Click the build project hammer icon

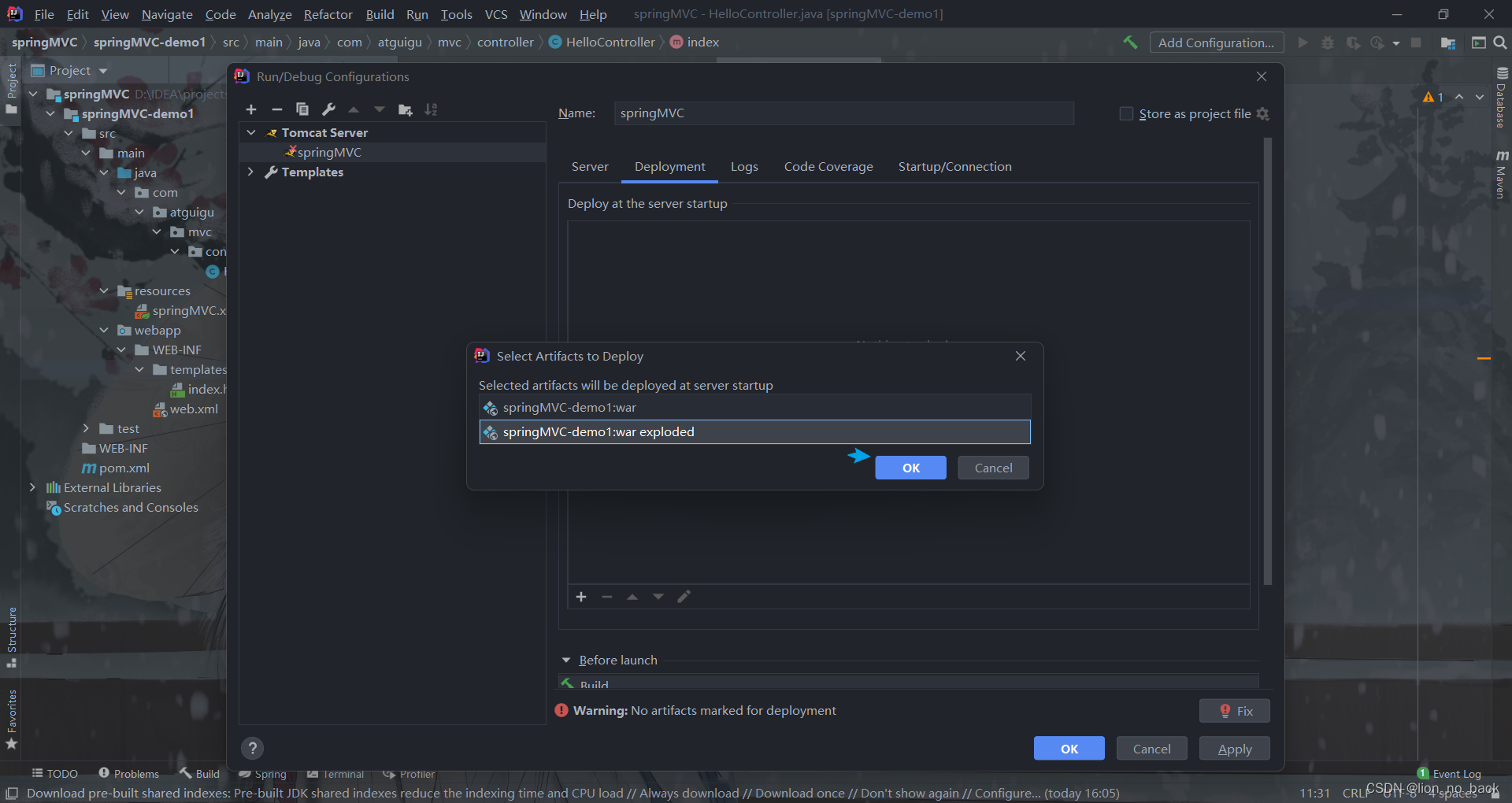click(1130, 43)
